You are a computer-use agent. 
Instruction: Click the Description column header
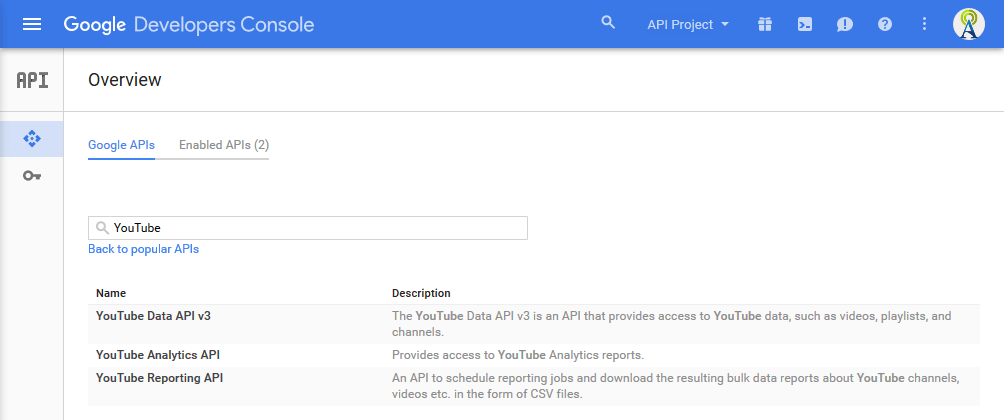421,293
